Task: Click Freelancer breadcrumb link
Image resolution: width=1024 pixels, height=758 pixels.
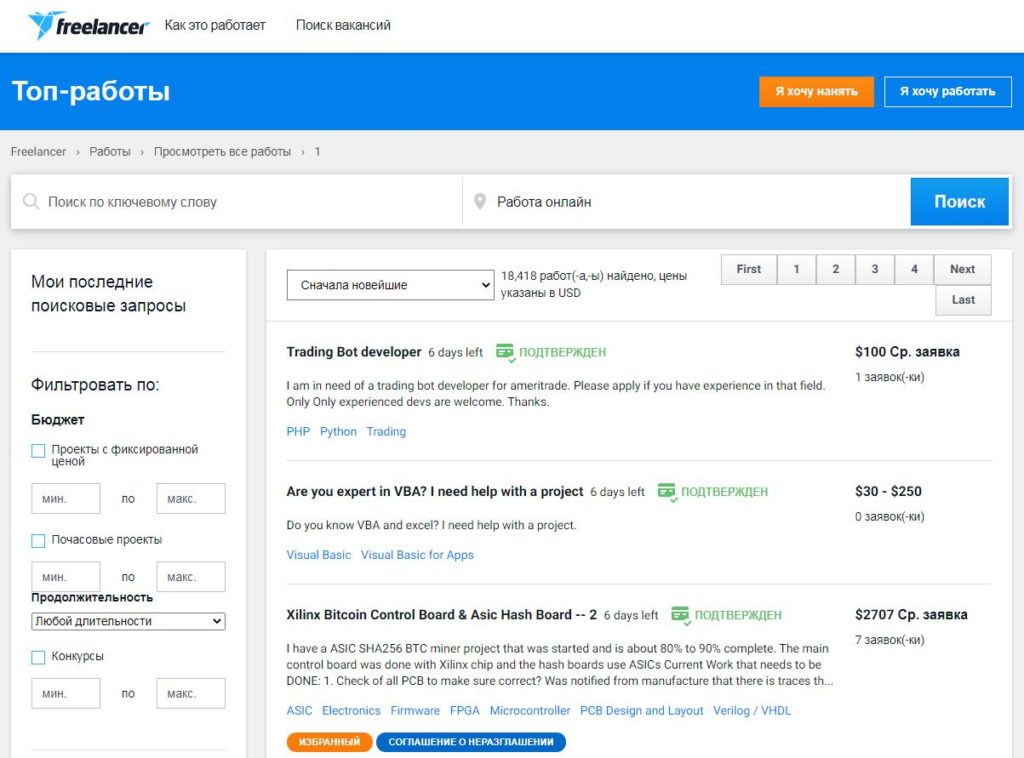Action: coord(38,152)
